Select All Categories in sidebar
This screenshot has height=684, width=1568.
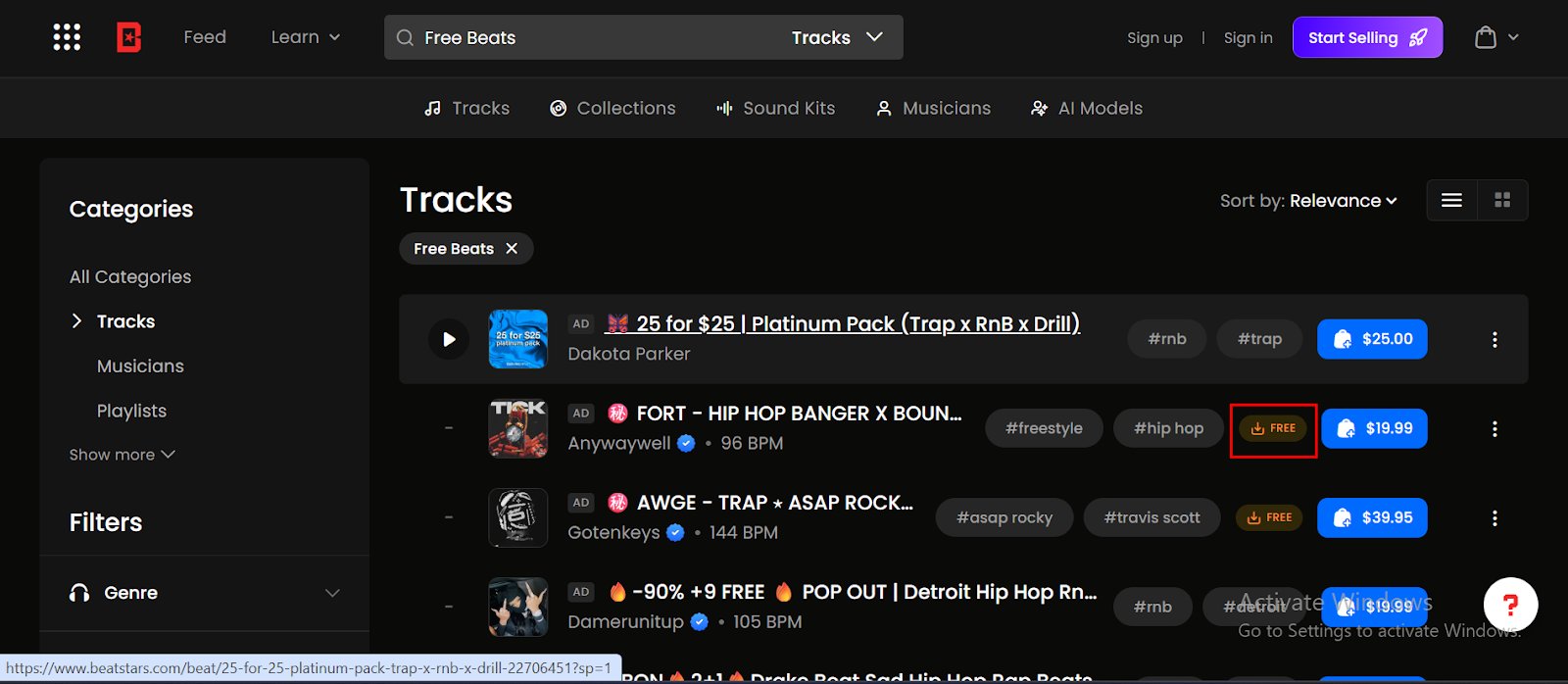point(130,276)
